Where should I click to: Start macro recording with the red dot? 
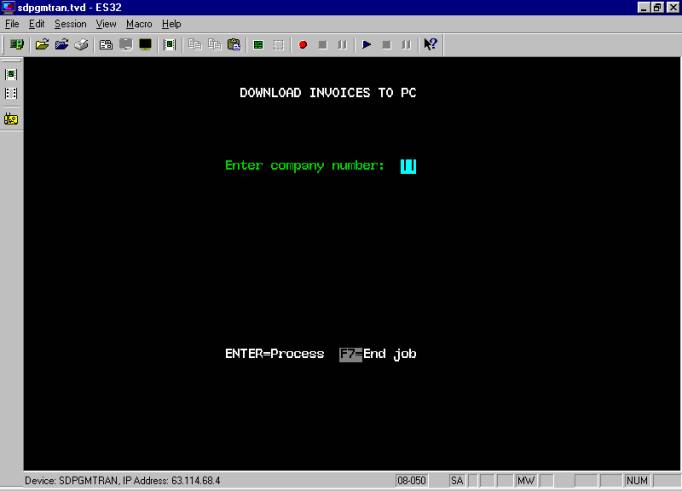tap(303, 44)
